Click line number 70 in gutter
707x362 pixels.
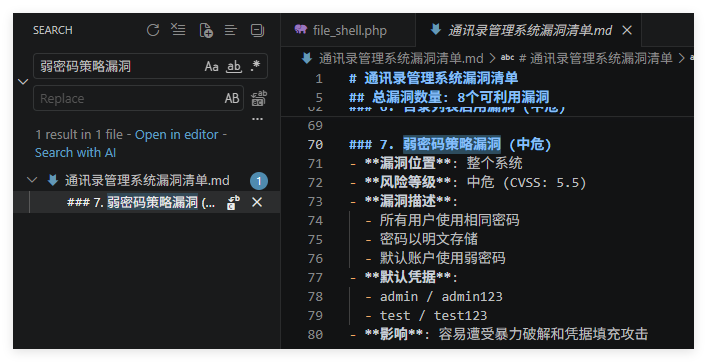pos(315,145)
